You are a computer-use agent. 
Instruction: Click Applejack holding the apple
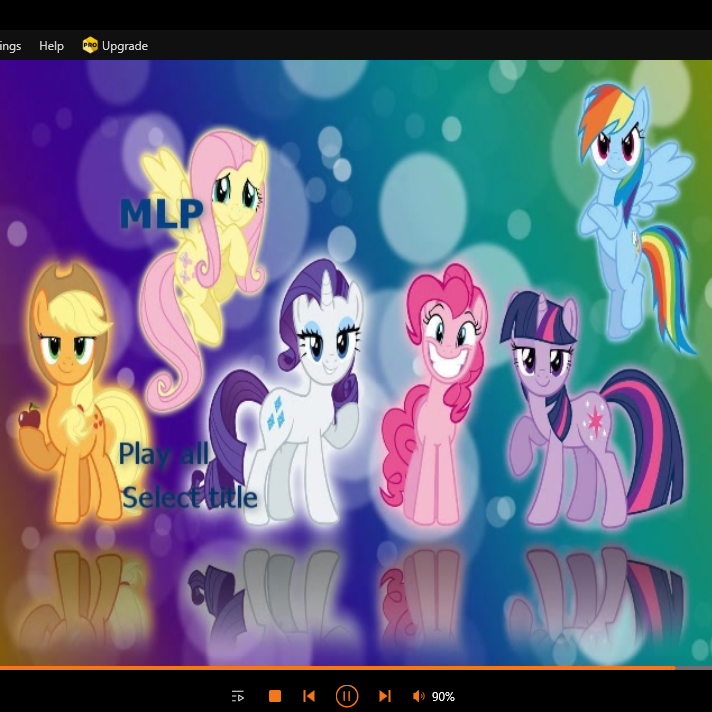click(75, 400)
